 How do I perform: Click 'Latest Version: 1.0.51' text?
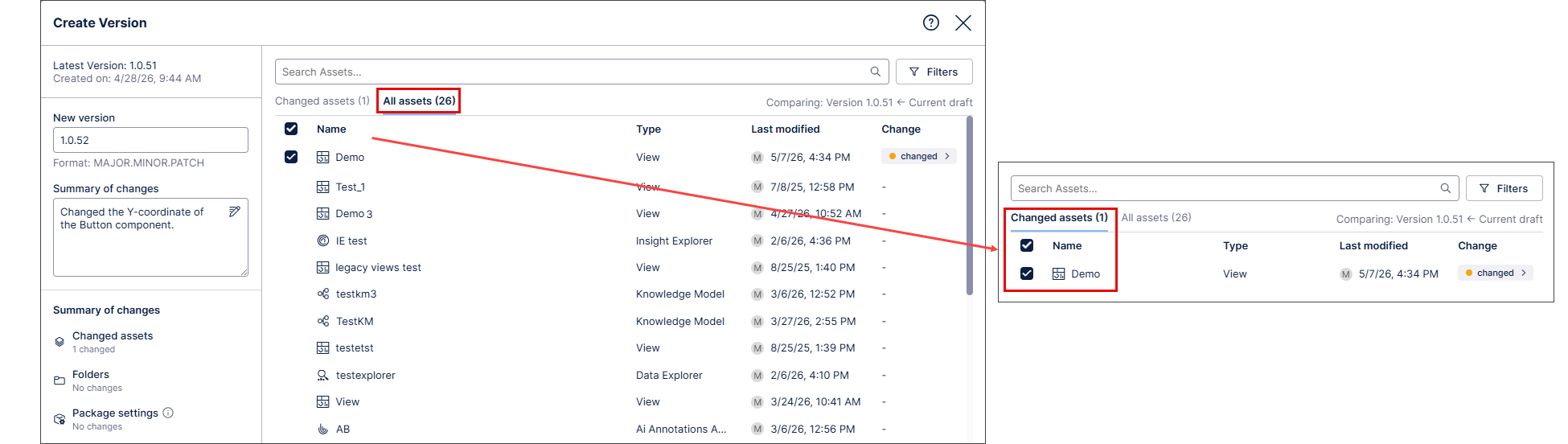(x=105, y=65)
